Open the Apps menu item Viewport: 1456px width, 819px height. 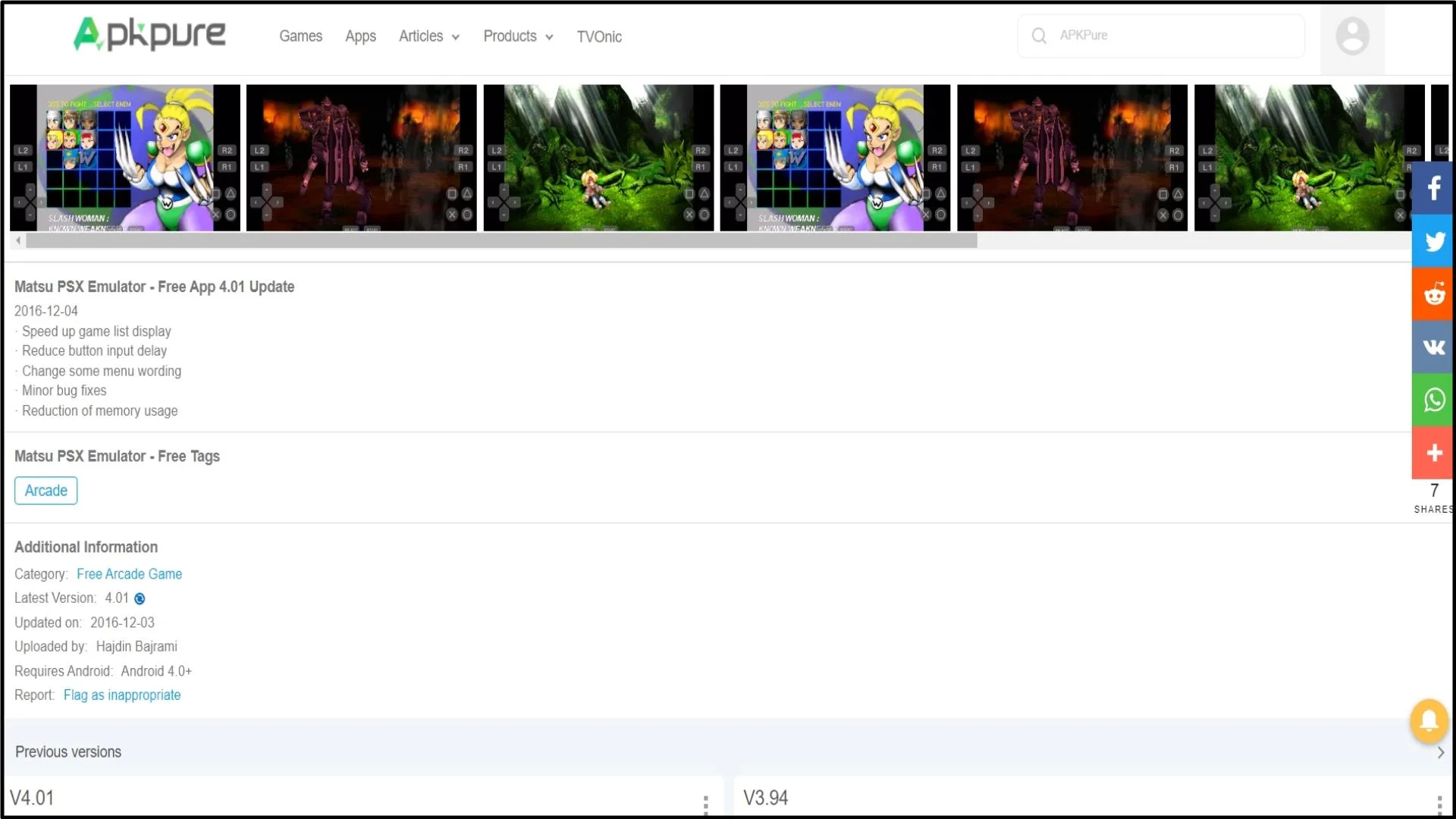pos(360,36)
